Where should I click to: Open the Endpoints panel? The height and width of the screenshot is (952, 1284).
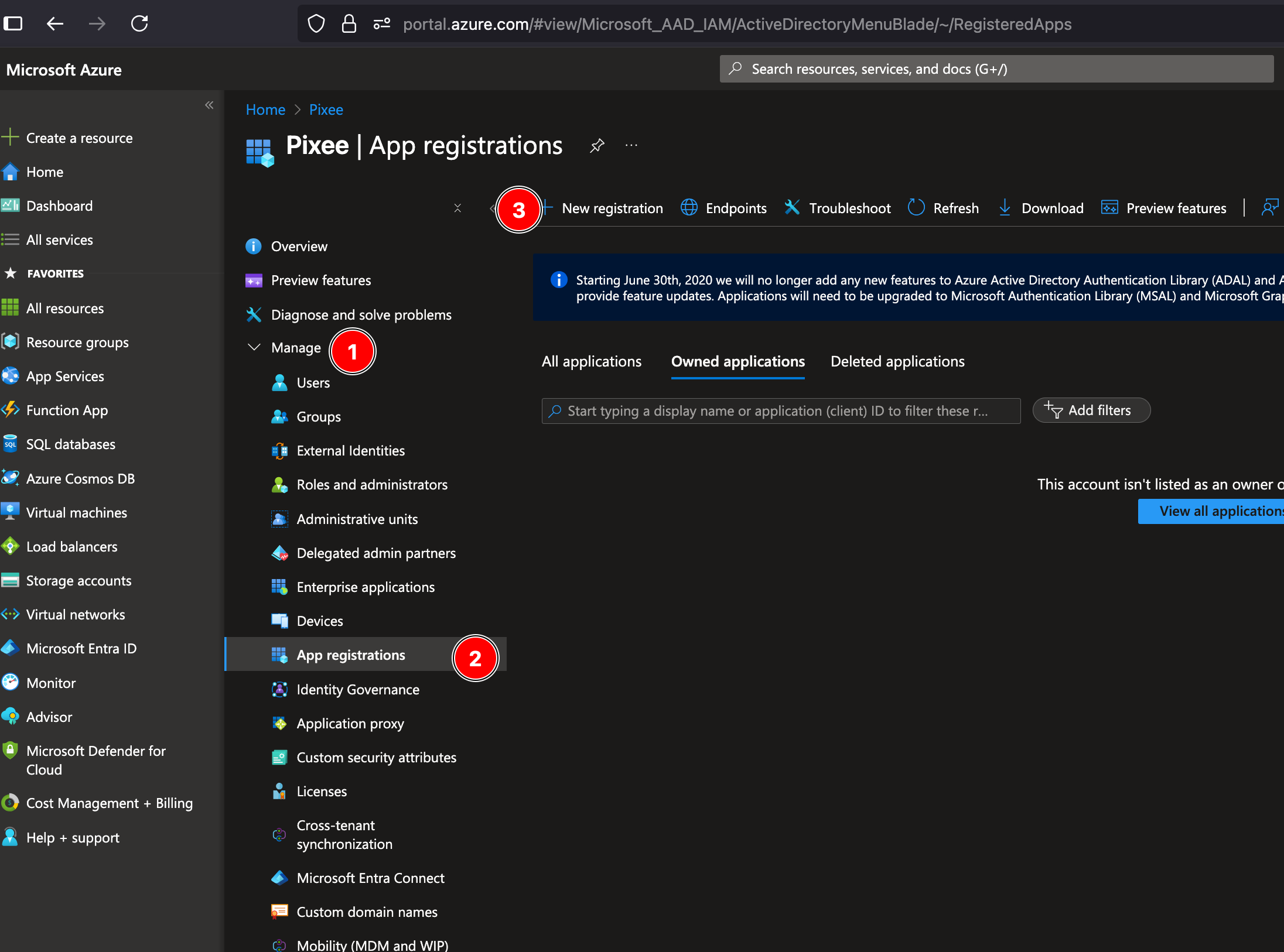[x=736, y=208]
